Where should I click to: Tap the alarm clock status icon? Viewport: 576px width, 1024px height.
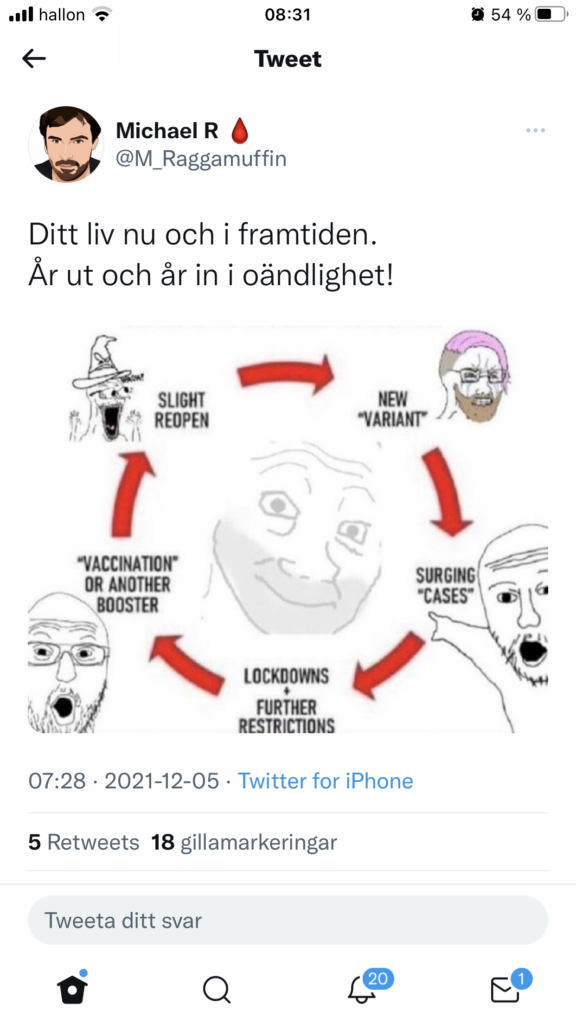tap(477, 14)
